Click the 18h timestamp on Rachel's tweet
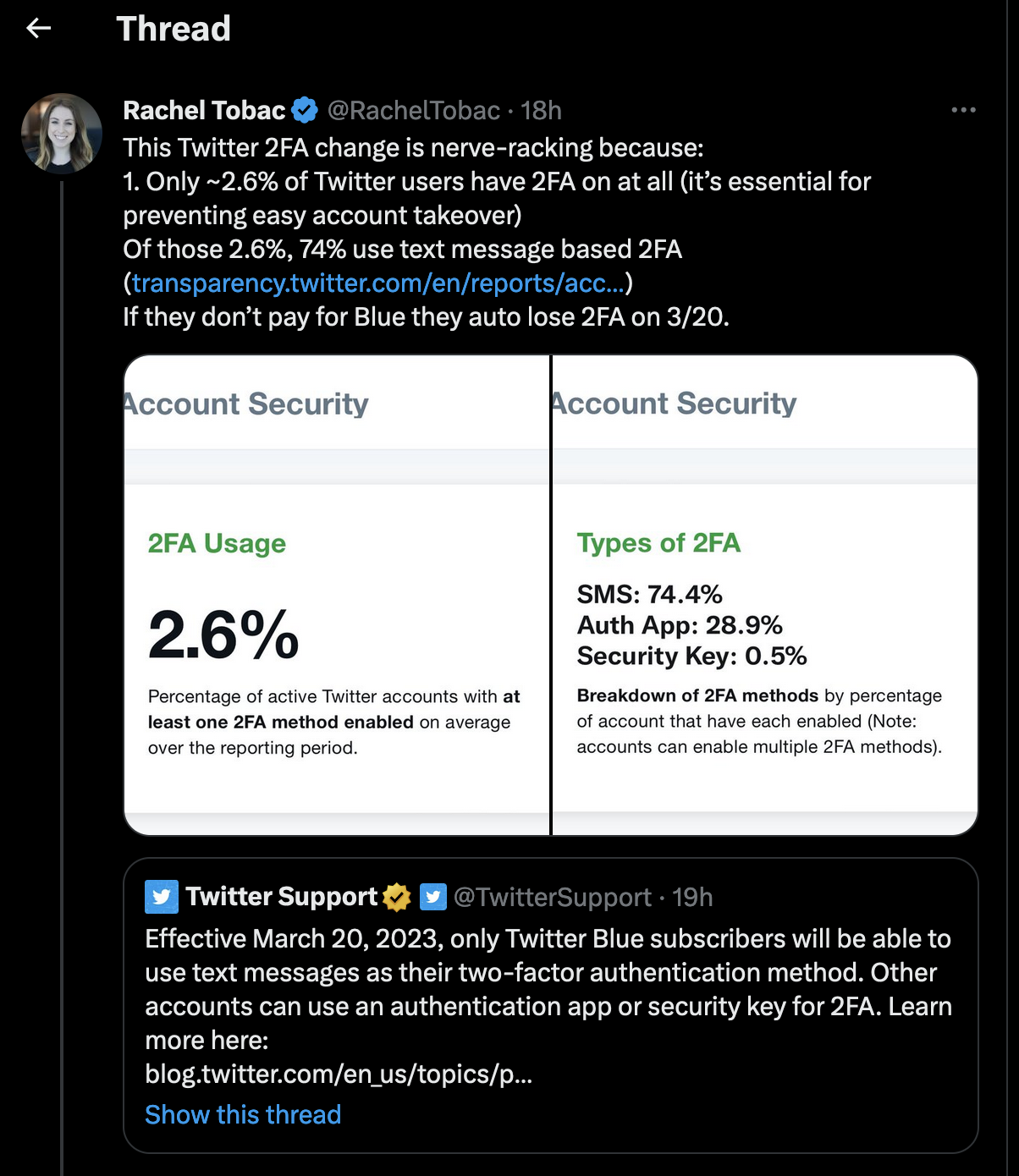Viewport: 1019px width, 1176px height. (x=540, y=111)
